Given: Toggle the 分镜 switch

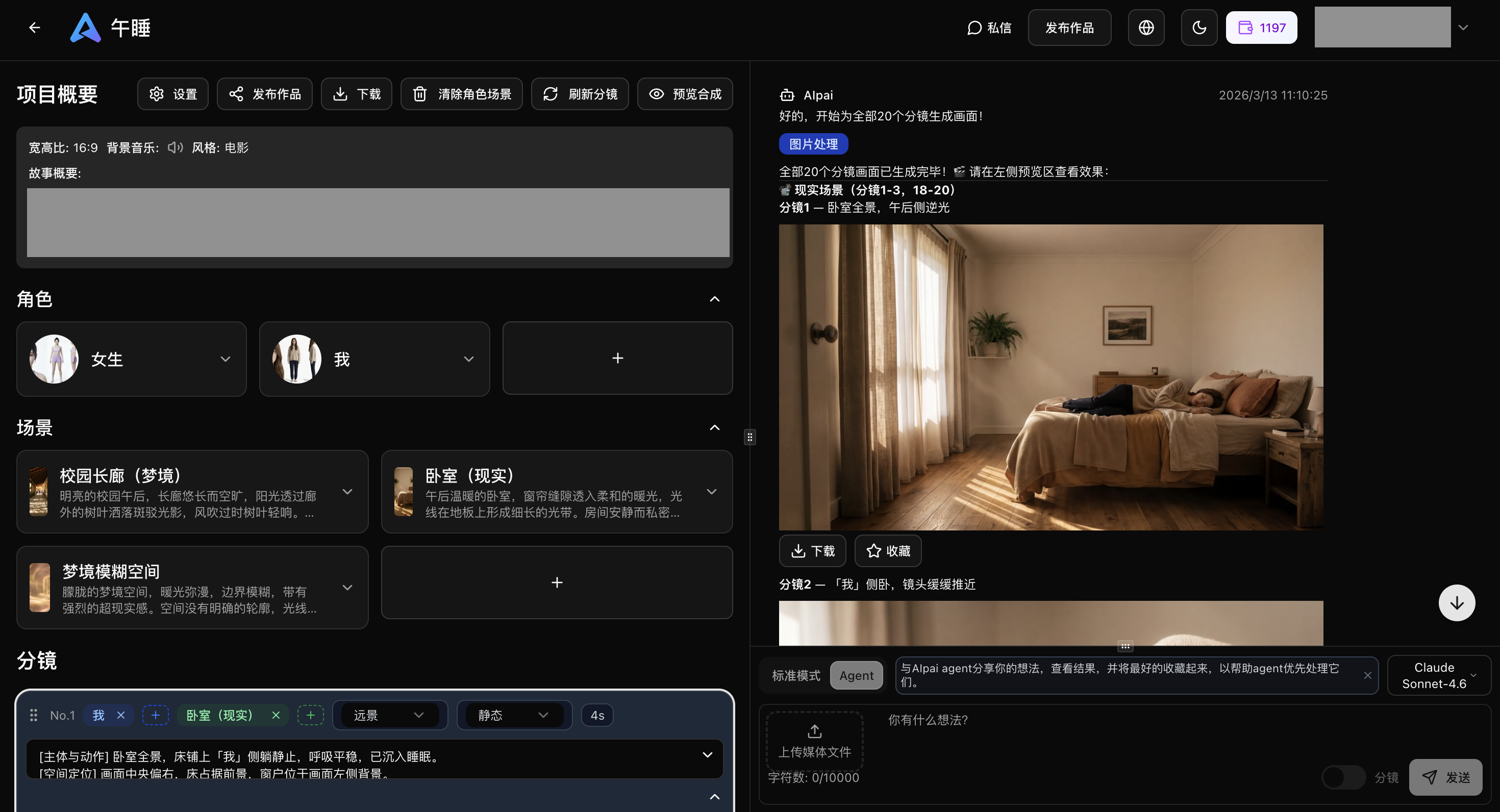Looking at the screenshot, I should (x=1342, y=777).
